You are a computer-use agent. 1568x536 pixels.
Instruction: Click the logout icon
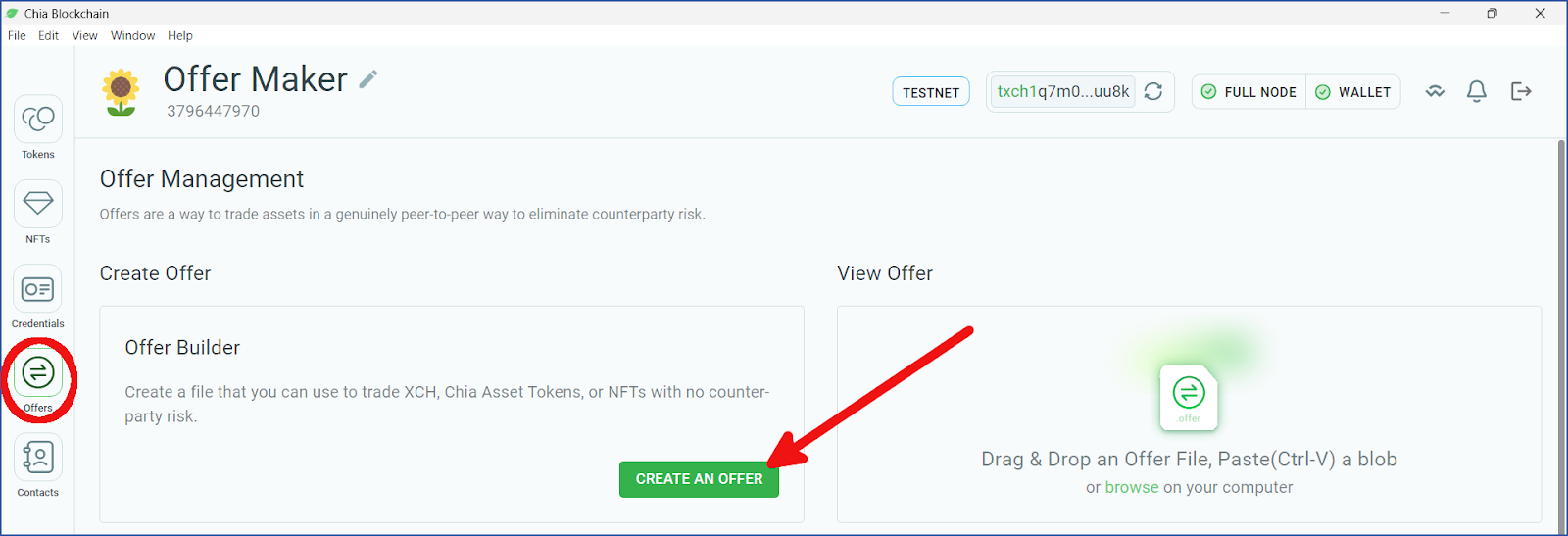coord(1521,91)
